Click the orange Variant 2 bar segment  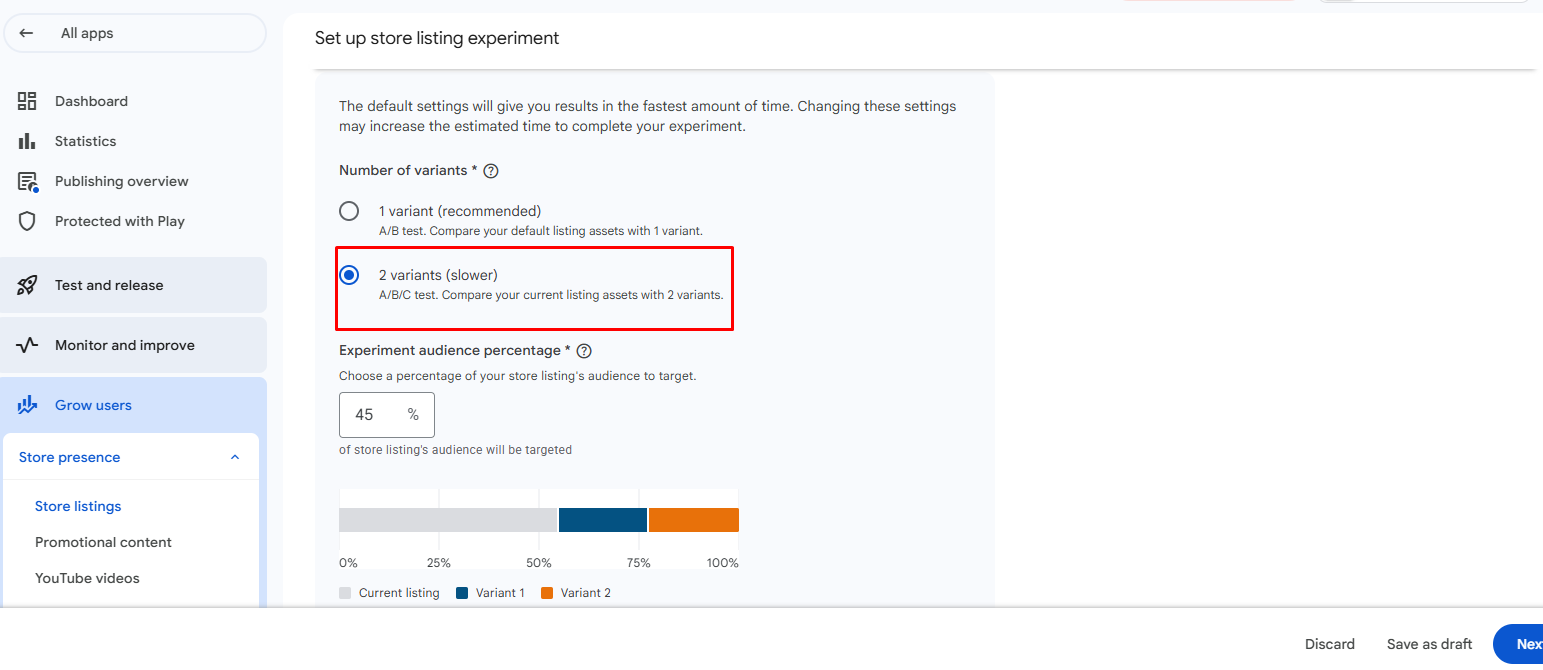694,520
